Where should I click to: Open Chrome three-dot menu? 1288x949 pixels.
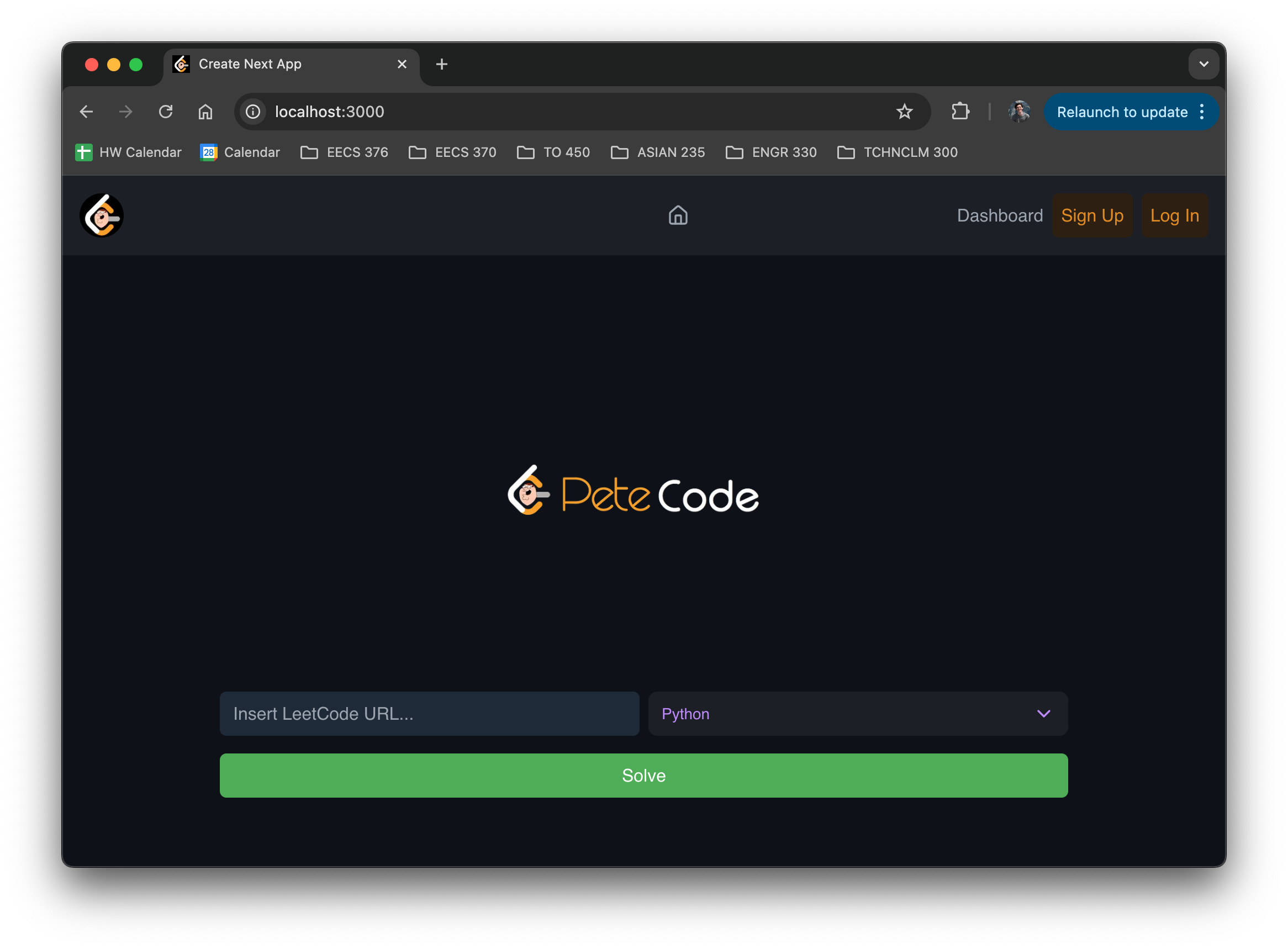pos(1202,112)
